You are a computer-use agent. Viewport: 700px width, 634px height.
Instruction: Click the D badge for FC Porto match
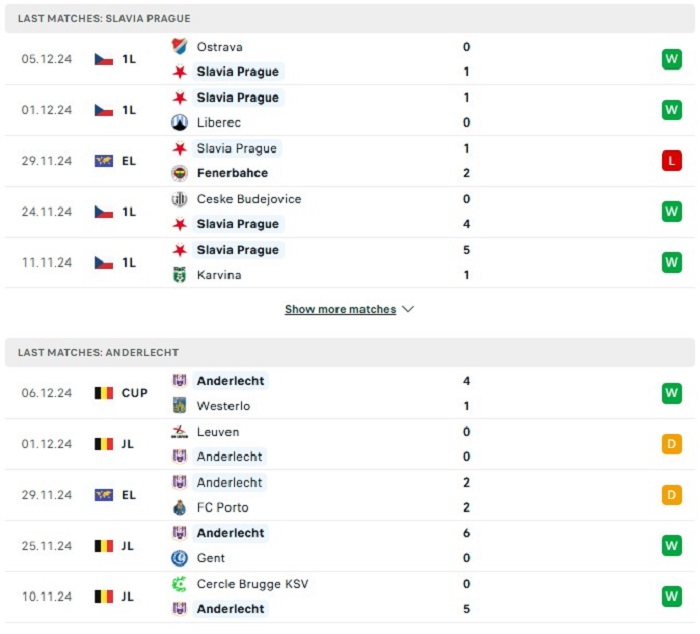click(x=671, y=495)
